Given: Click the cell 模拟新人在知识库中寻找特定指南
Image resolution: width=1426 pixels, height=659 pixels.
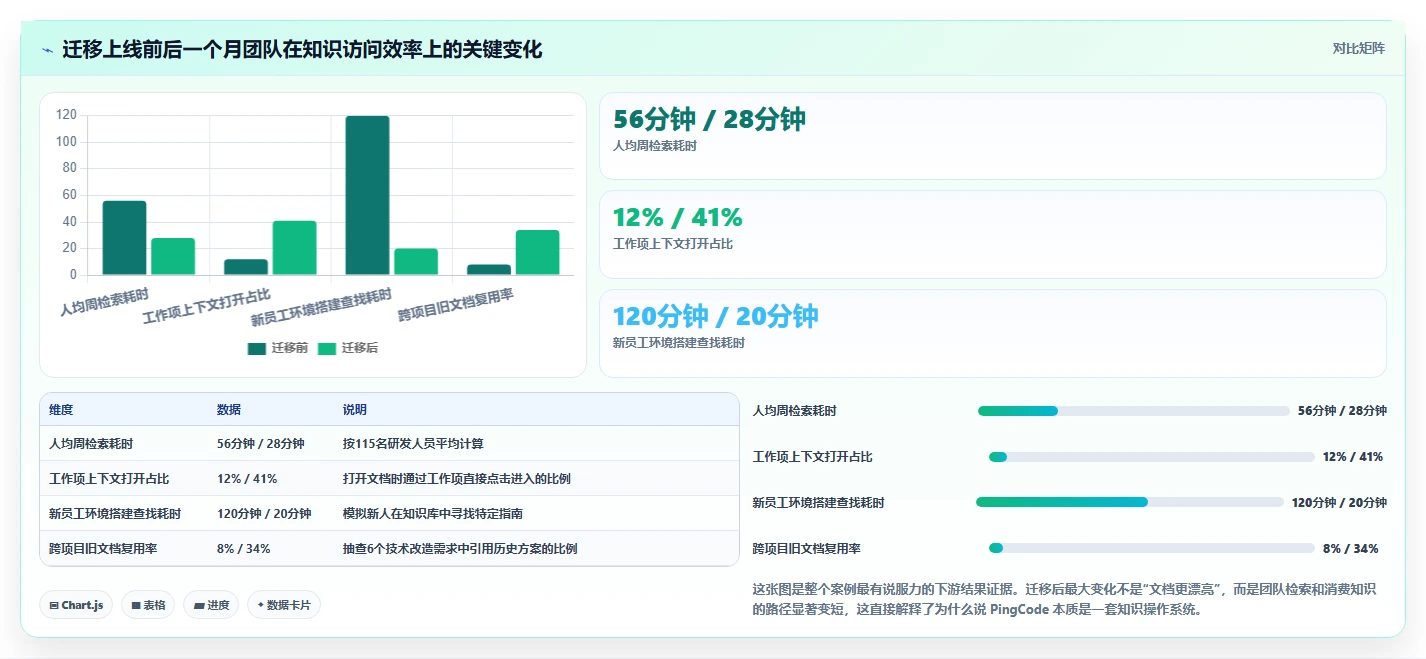Looking at the screenshot, I should pos(433,514).
